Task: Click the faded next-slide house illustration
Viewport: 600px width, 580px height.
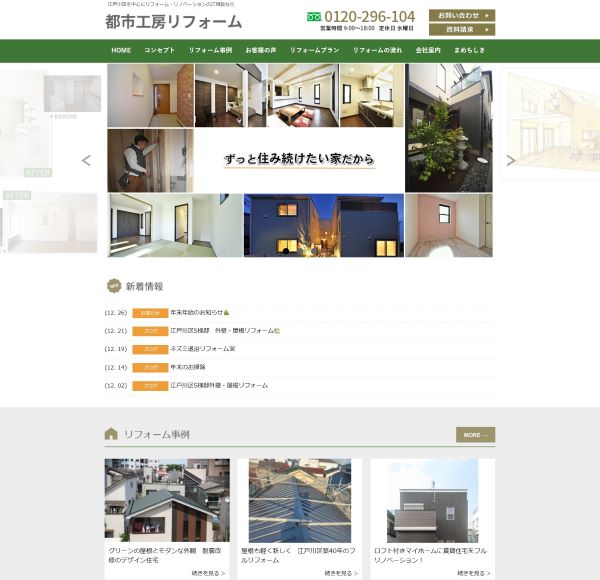Action: (551, 123)
